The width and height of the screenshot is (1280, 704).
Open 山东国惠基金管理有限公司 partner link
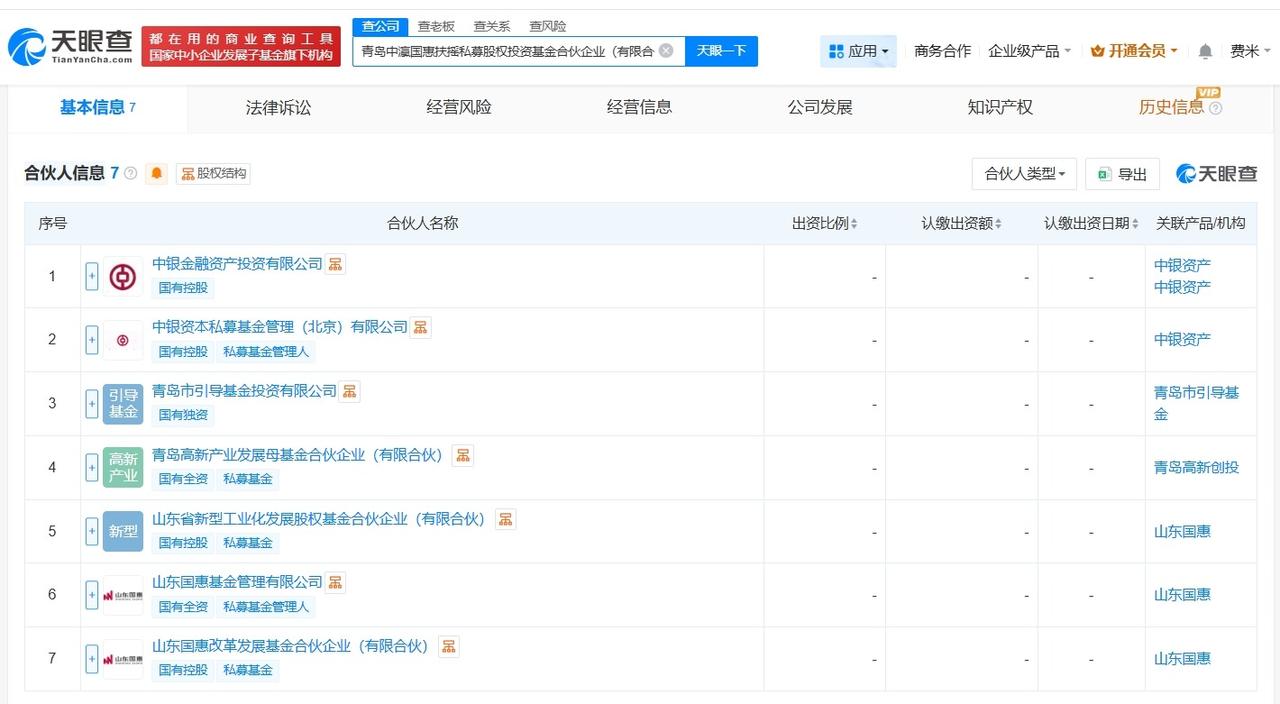237,582
